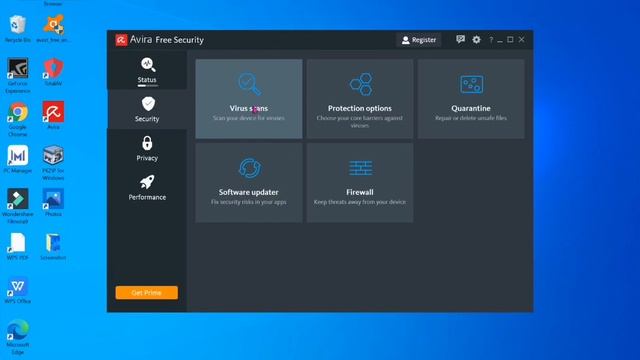Click the orange Get Prime button

[x=147, y=293]
